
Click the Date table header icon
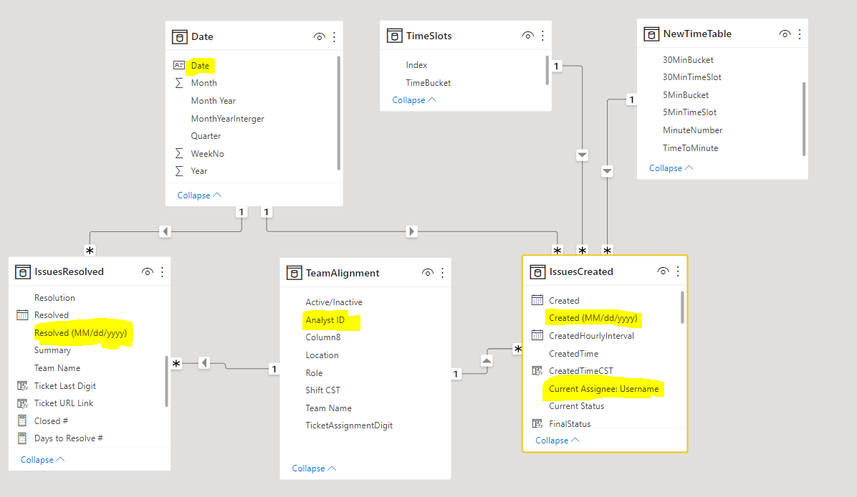pos(179,37)
